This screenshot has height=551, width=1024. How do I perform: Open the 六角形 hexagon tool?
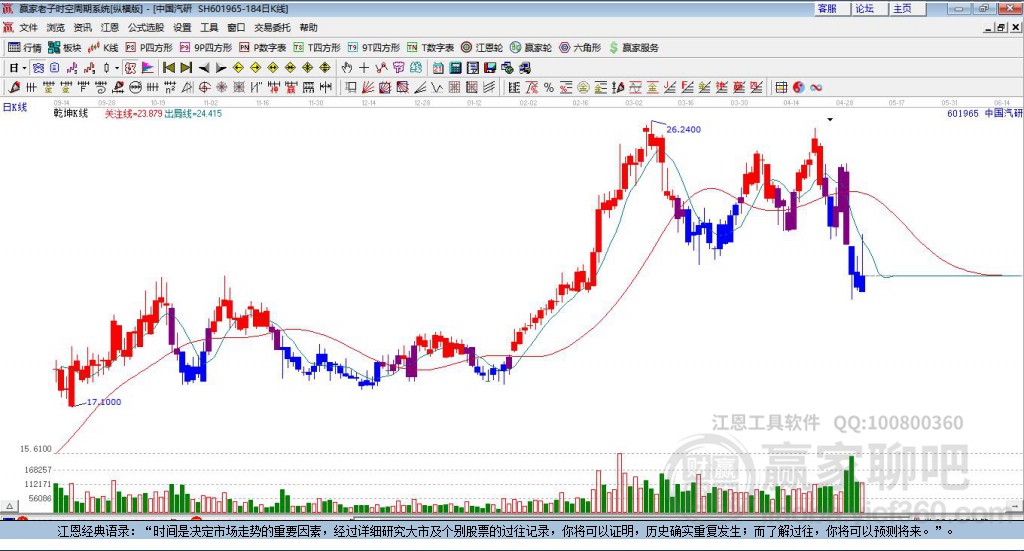tap(580, 48)
